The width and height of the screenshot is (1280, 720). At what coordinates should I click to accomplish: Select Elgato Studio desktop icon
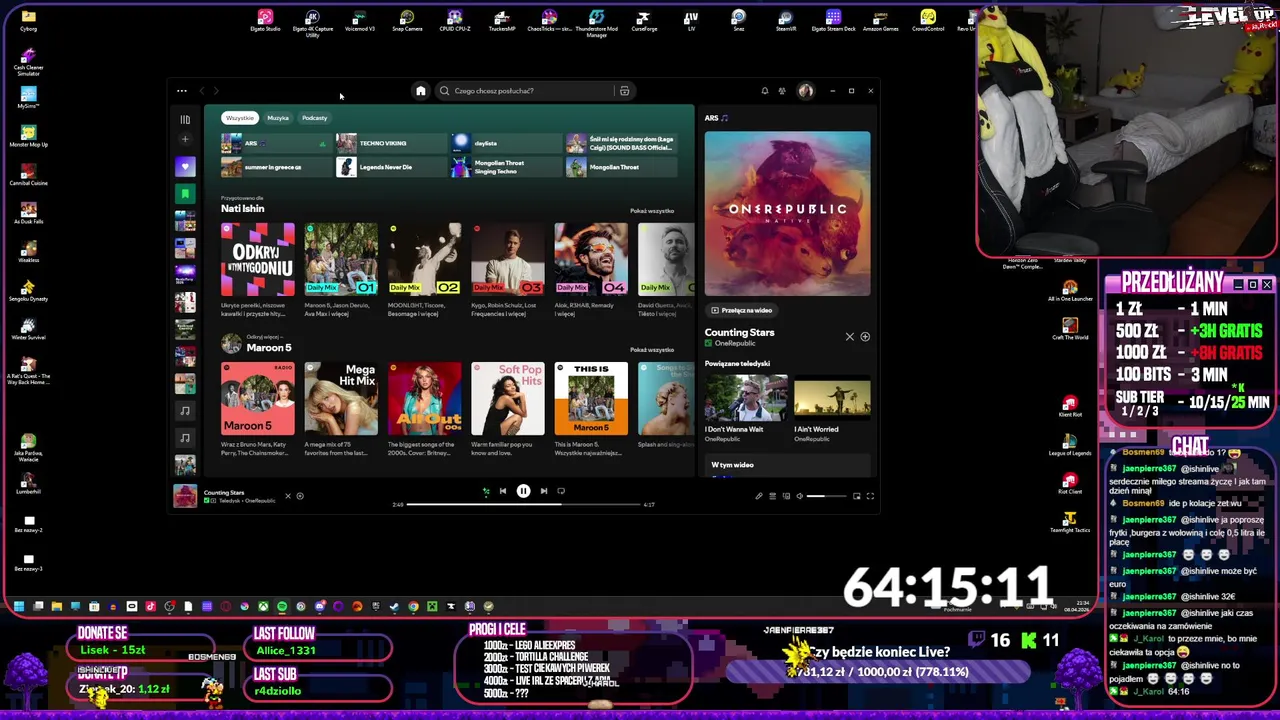265,20
